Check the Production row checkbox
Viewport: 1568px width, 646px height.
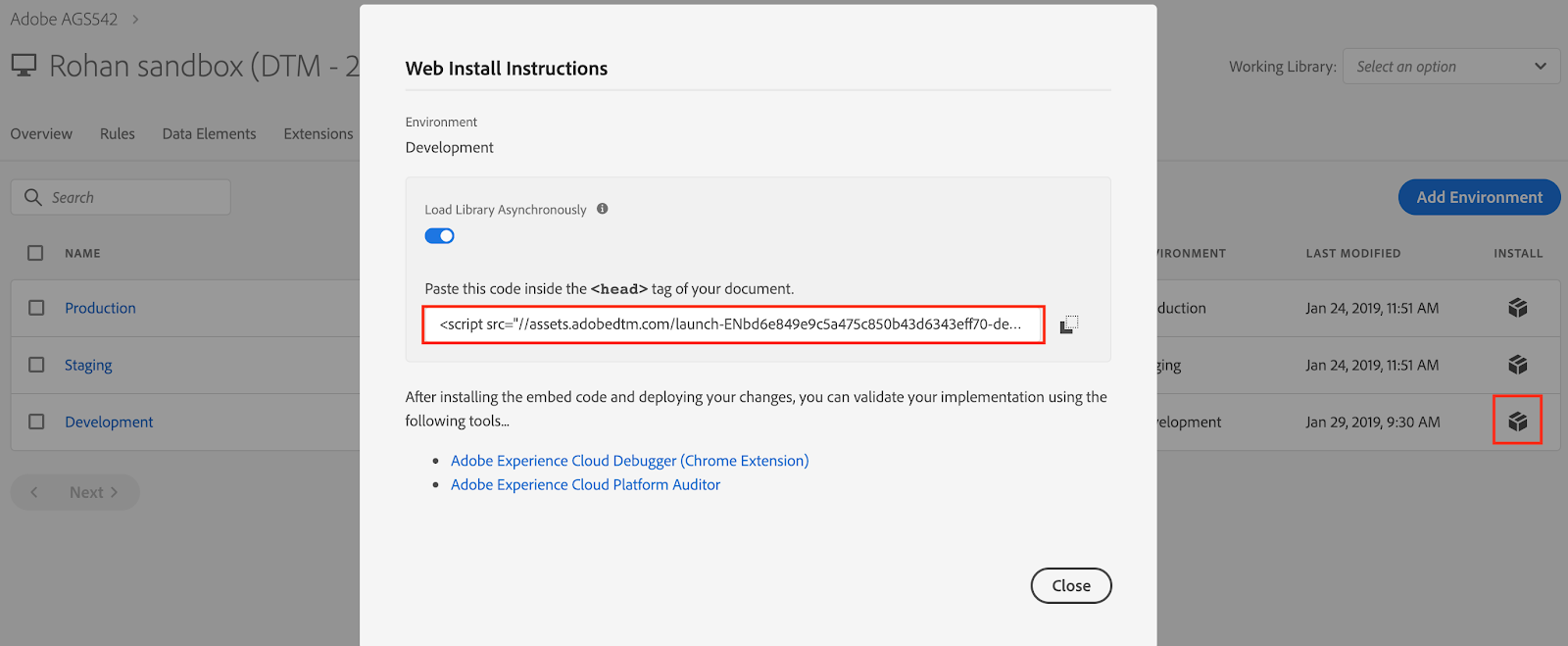pyautogui.click(x=36, y=308)
